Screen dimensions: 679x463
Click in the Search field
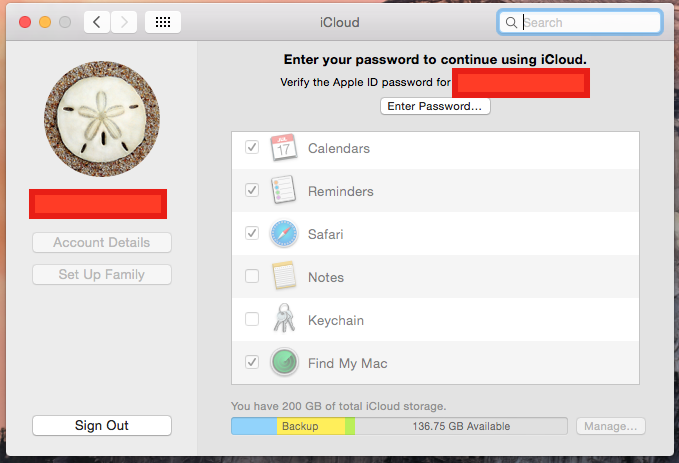(x=579, y=23)
